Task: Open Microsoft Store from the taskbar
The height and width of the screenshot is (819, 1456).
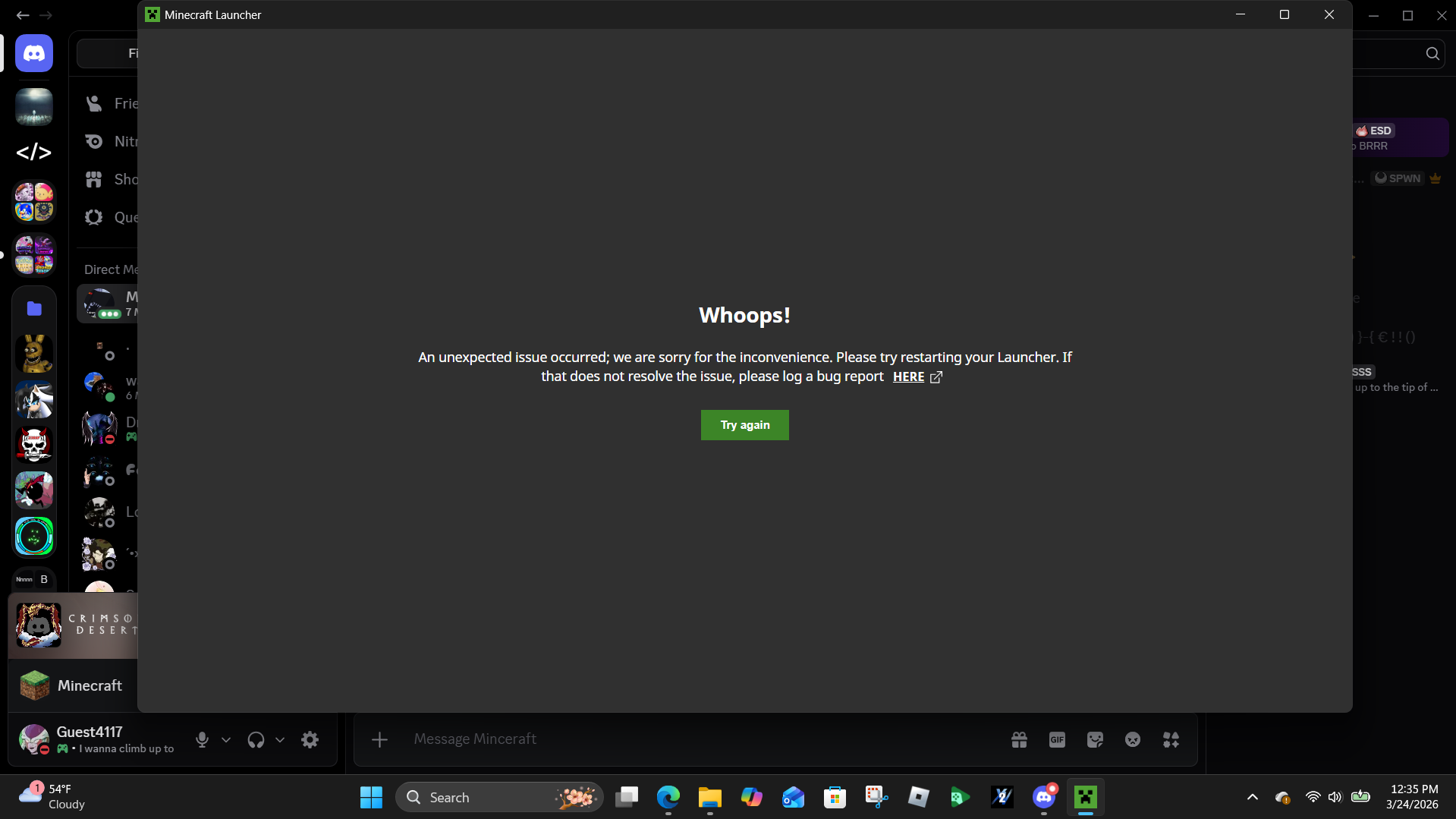Action: click(835, 798)
